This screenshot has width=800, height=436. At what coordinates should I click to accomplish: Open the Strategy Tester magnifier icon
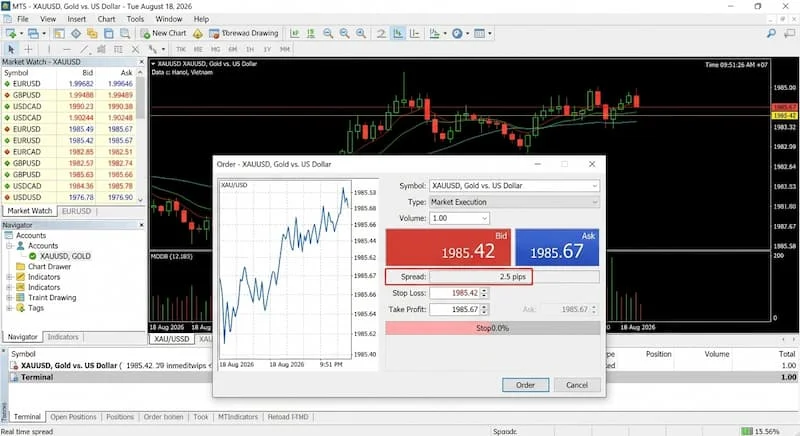click(124, 34)
